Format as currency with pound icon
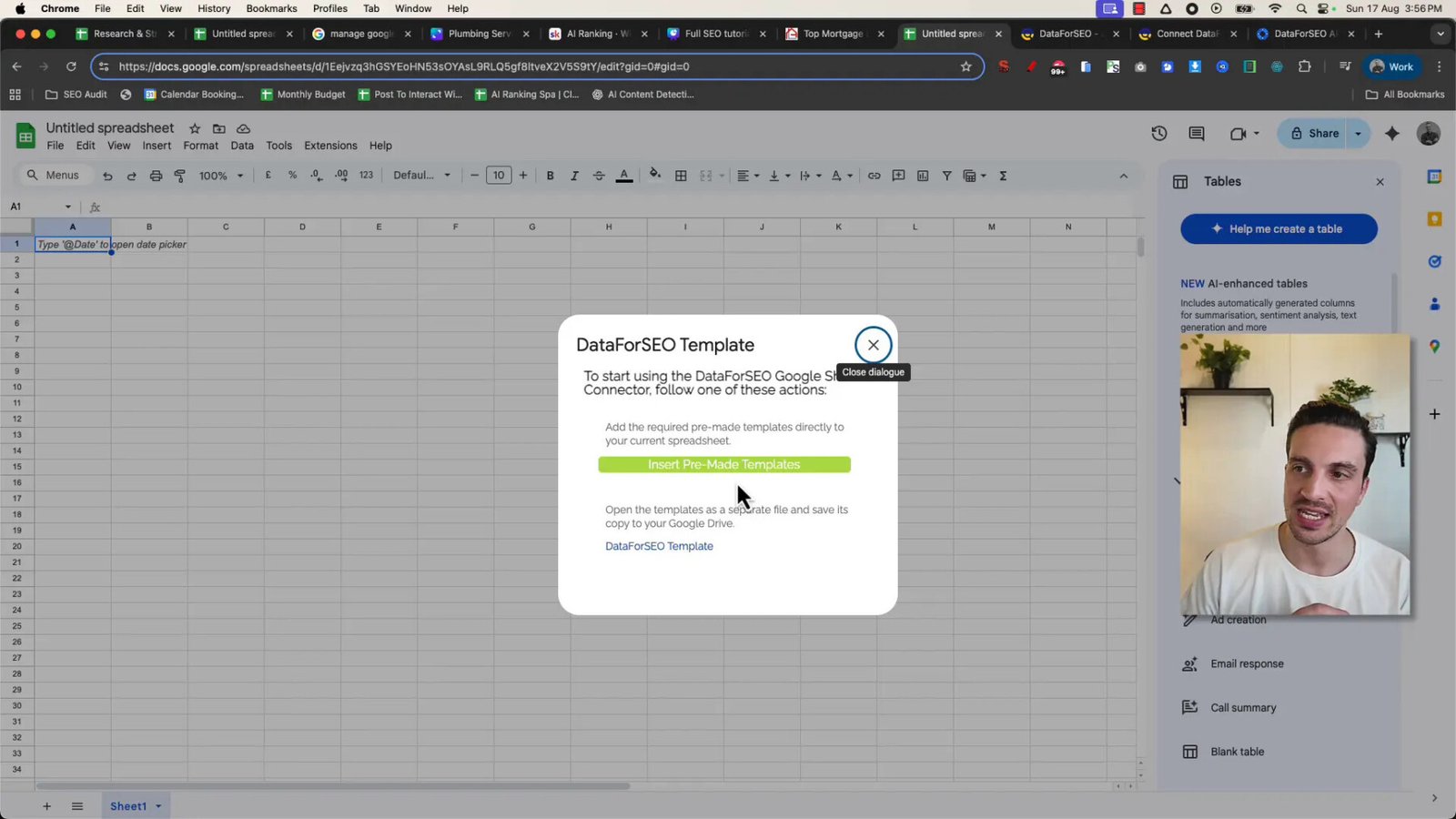The width and height of the screenshot is (1456, 819). click(x=268, y=175)
